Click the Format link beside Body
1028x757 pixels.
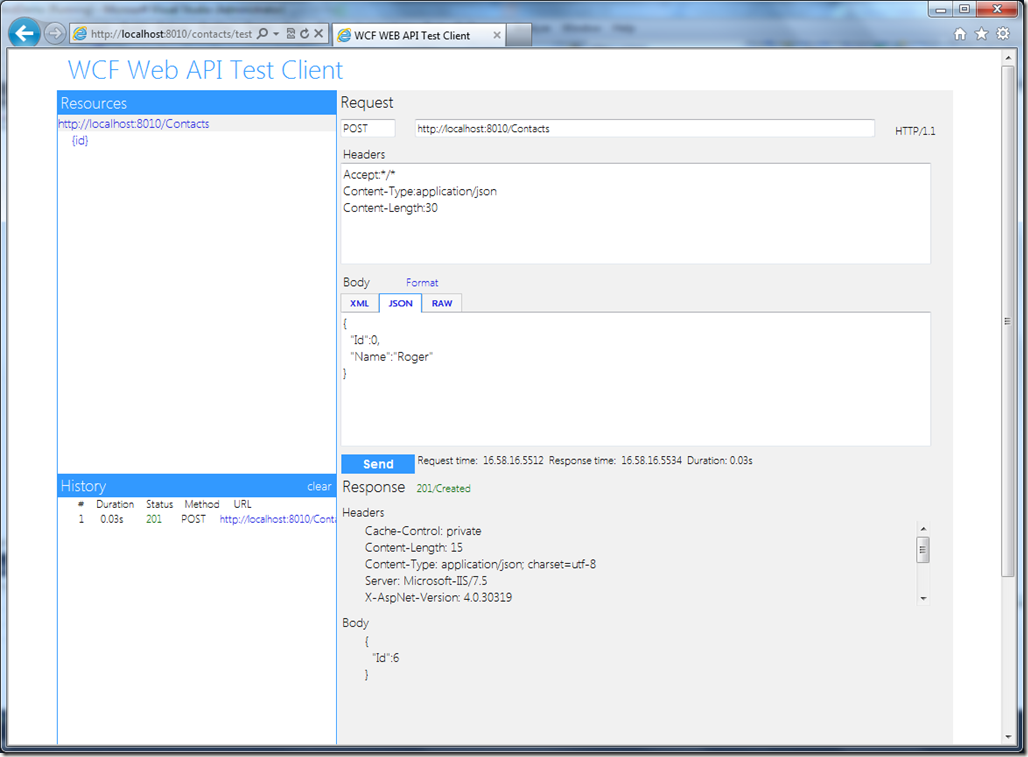coord(422,282)
